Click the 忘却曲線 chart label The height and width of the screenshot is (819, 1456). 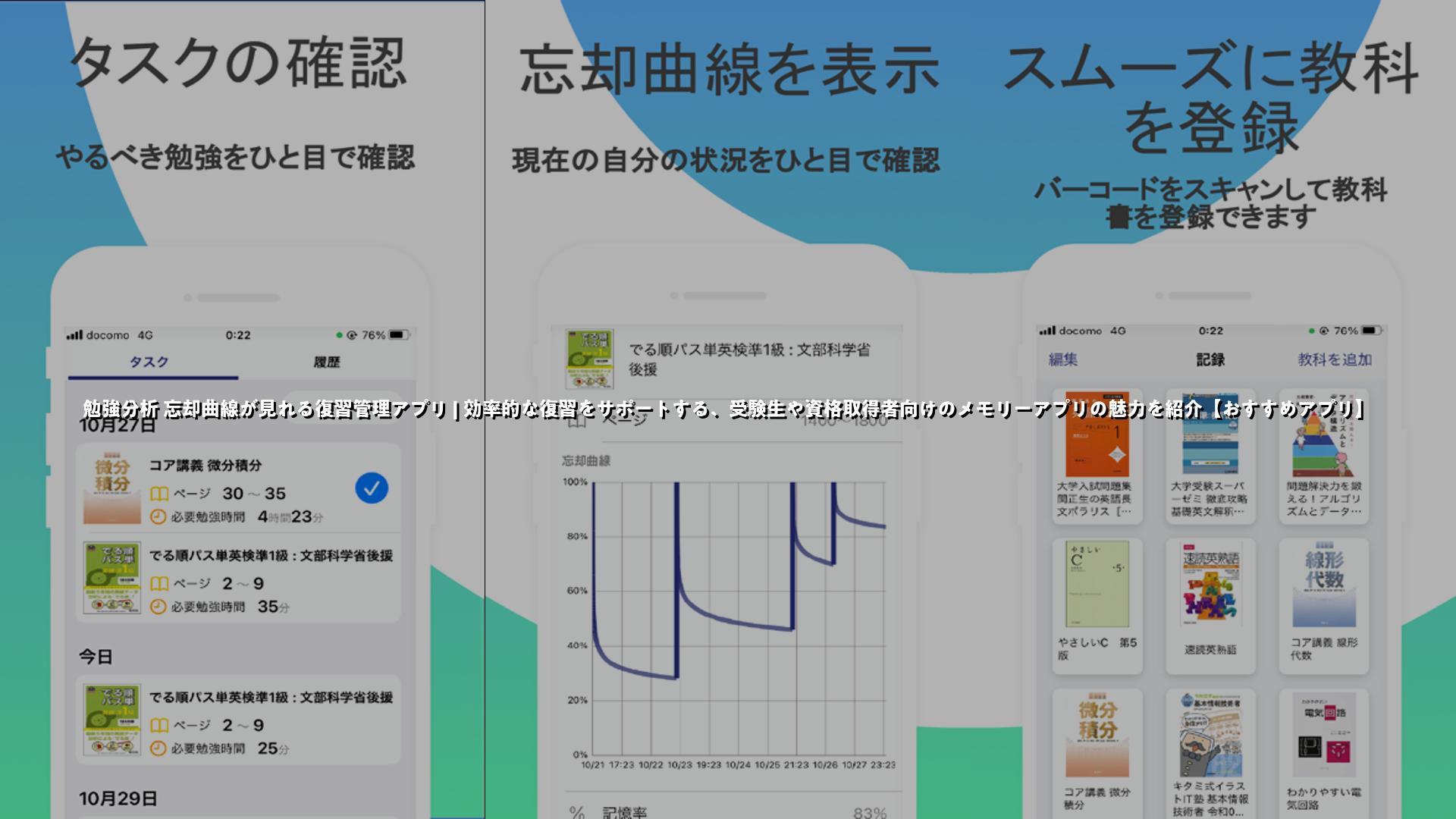click(x=586, y=460)
